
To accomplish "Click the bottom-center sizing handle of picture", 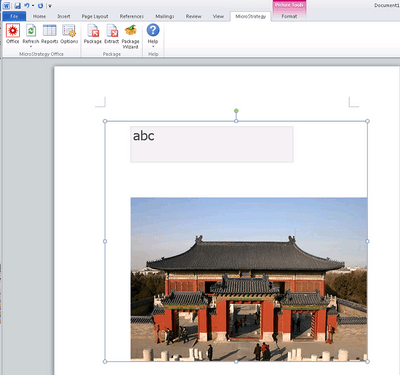I will [236, 361].
